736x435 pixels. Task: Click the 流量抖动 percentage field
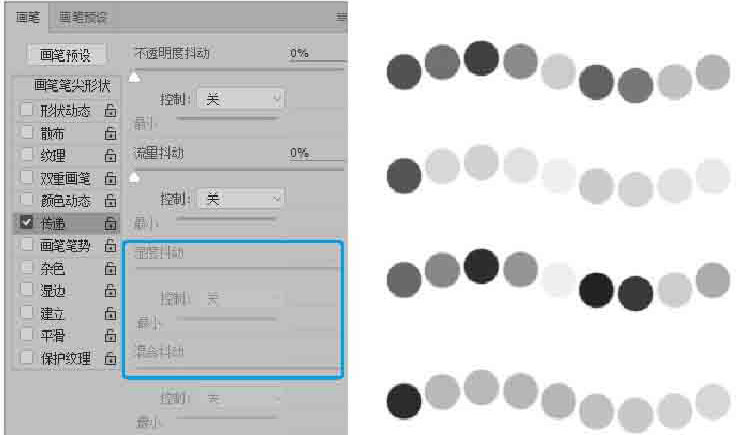pos(299,153)
